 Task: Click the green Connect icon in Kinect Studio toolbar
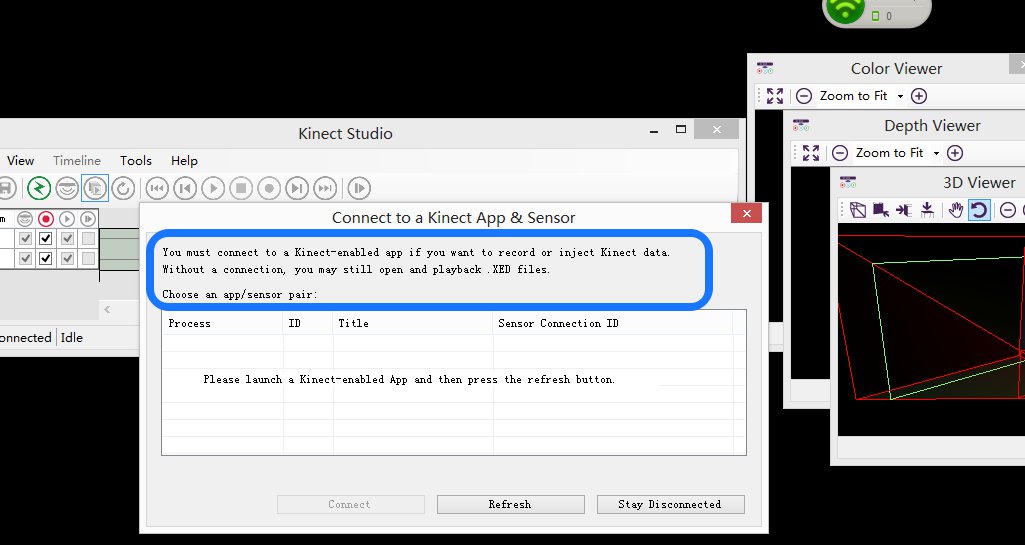(x=39, y=188)
